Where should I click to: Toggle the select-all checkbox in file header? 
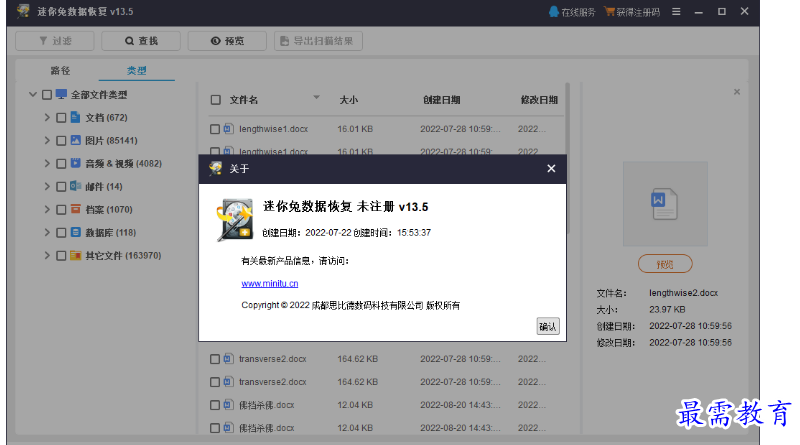[216, 100]
